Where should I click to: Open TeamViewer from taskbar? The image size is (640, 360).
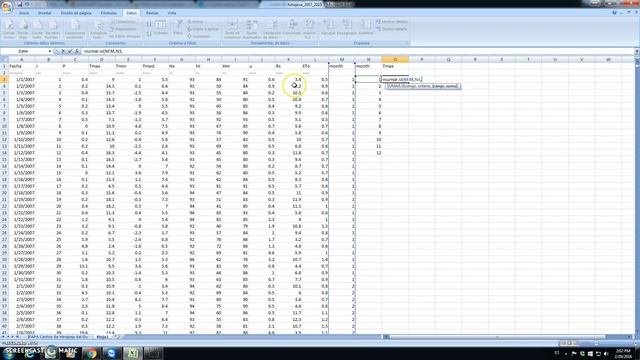(x=111, y=353)
